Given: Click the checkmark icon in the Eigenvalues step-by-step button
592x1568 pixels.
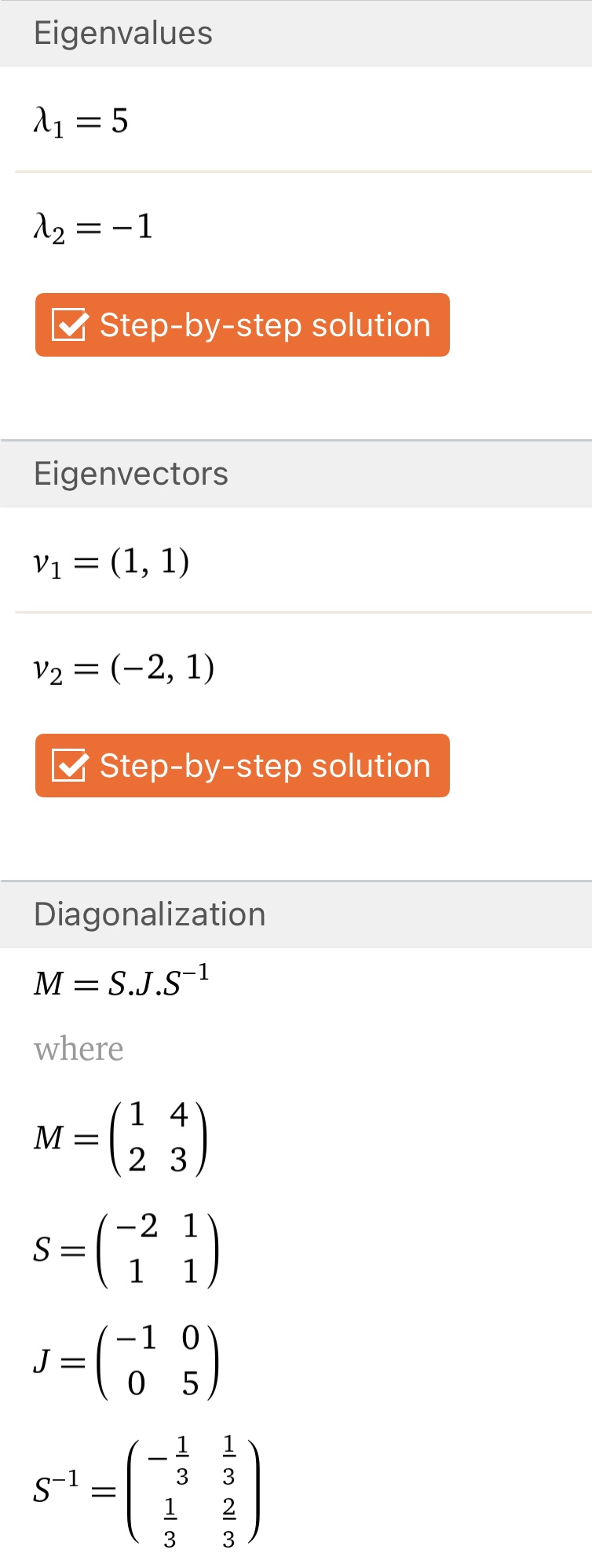Looking at the screenshot, I should 69,324.
